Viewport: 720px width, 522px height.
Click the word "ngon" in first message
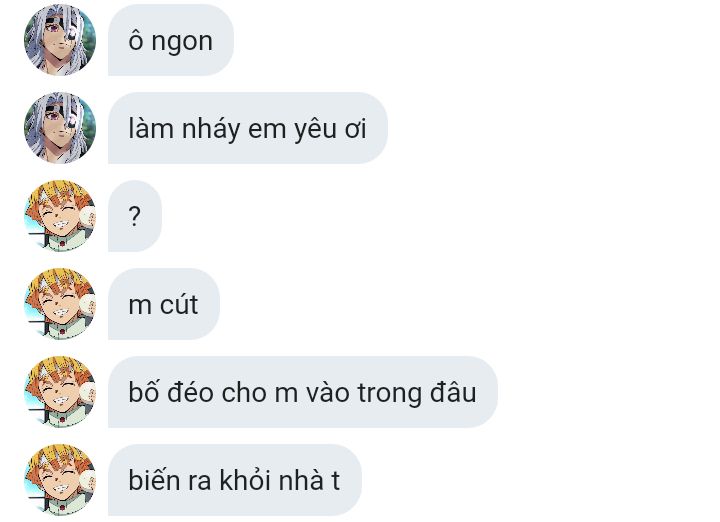(182, 43)
